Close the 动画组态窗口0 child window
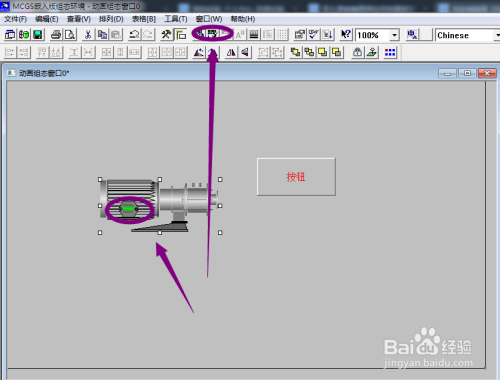Viewport: 500px width, 380px height. [487, 73]
